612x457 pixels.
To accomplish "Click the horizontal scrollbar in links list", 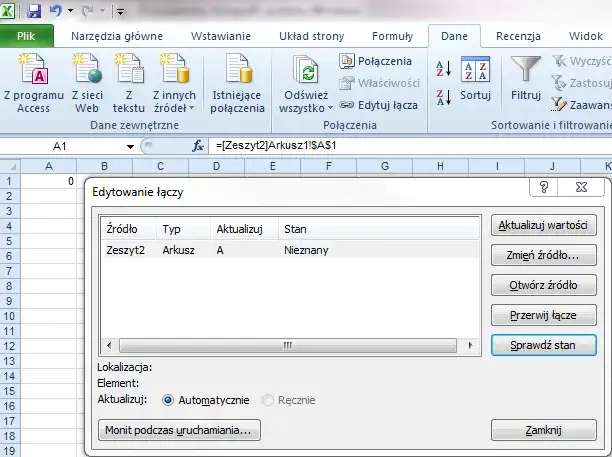I will coord(286,344).
